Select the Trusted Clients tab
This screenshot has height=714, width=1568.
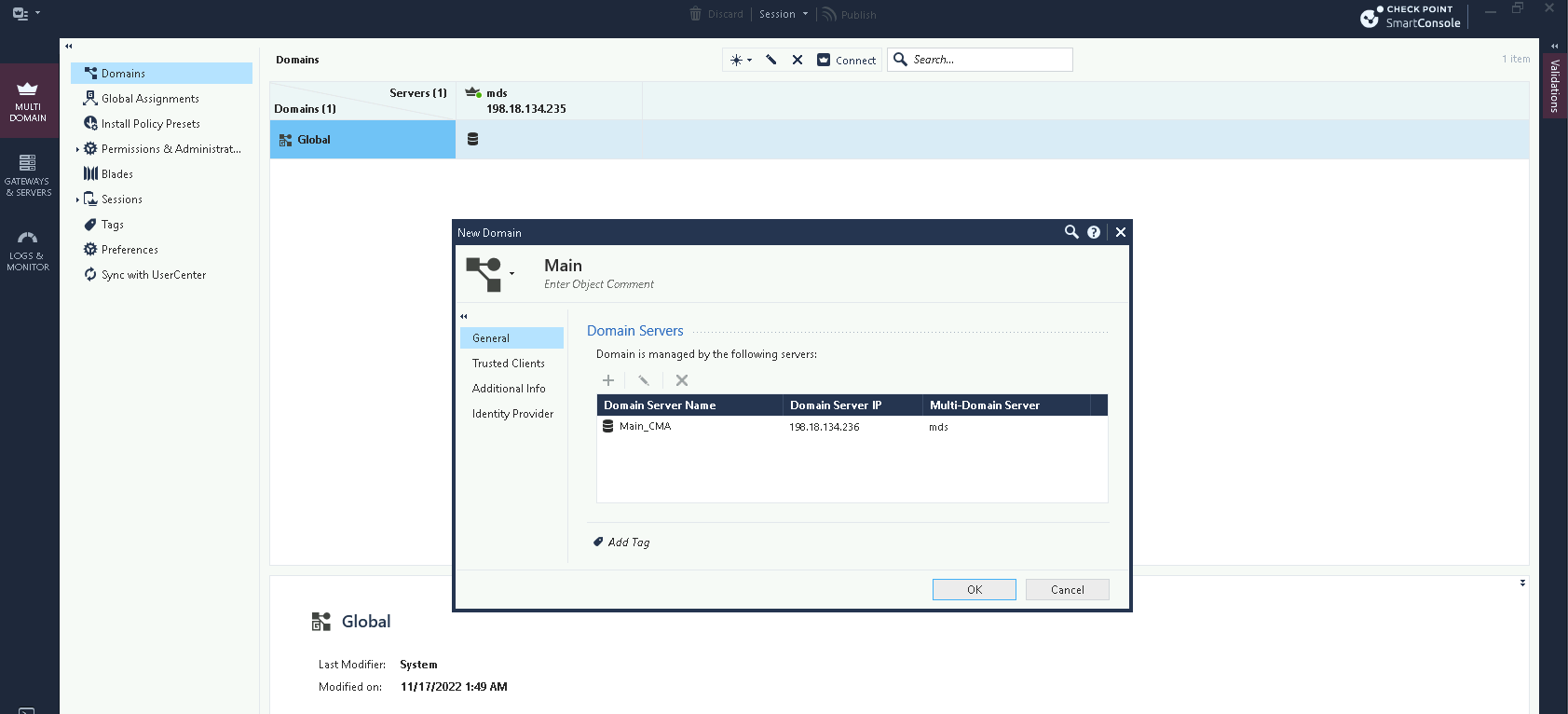pyautogui.click(x=509, y=364)
